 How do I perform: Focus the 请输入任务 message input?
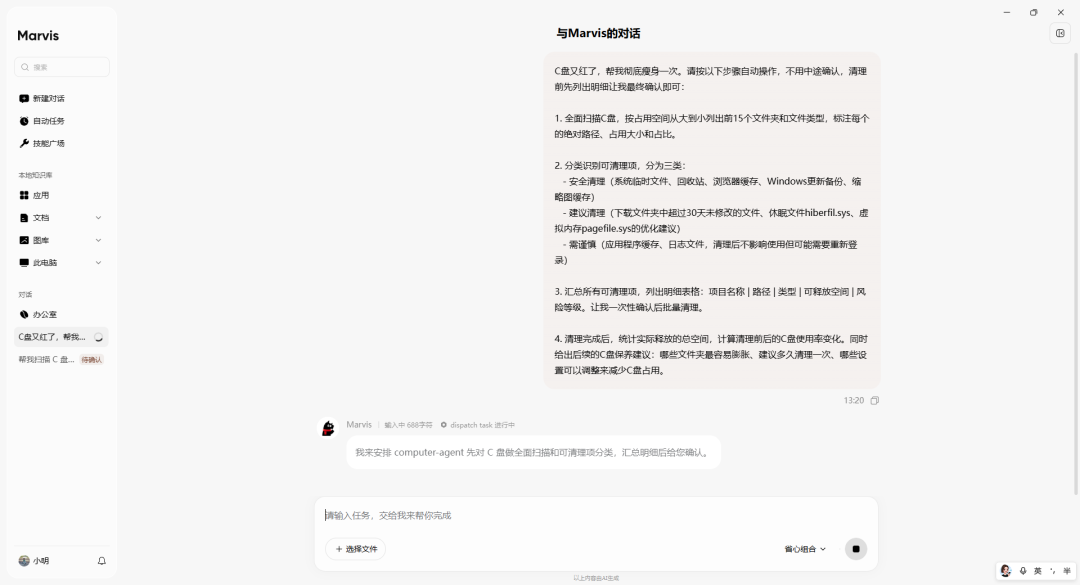[x=596, y=515]
